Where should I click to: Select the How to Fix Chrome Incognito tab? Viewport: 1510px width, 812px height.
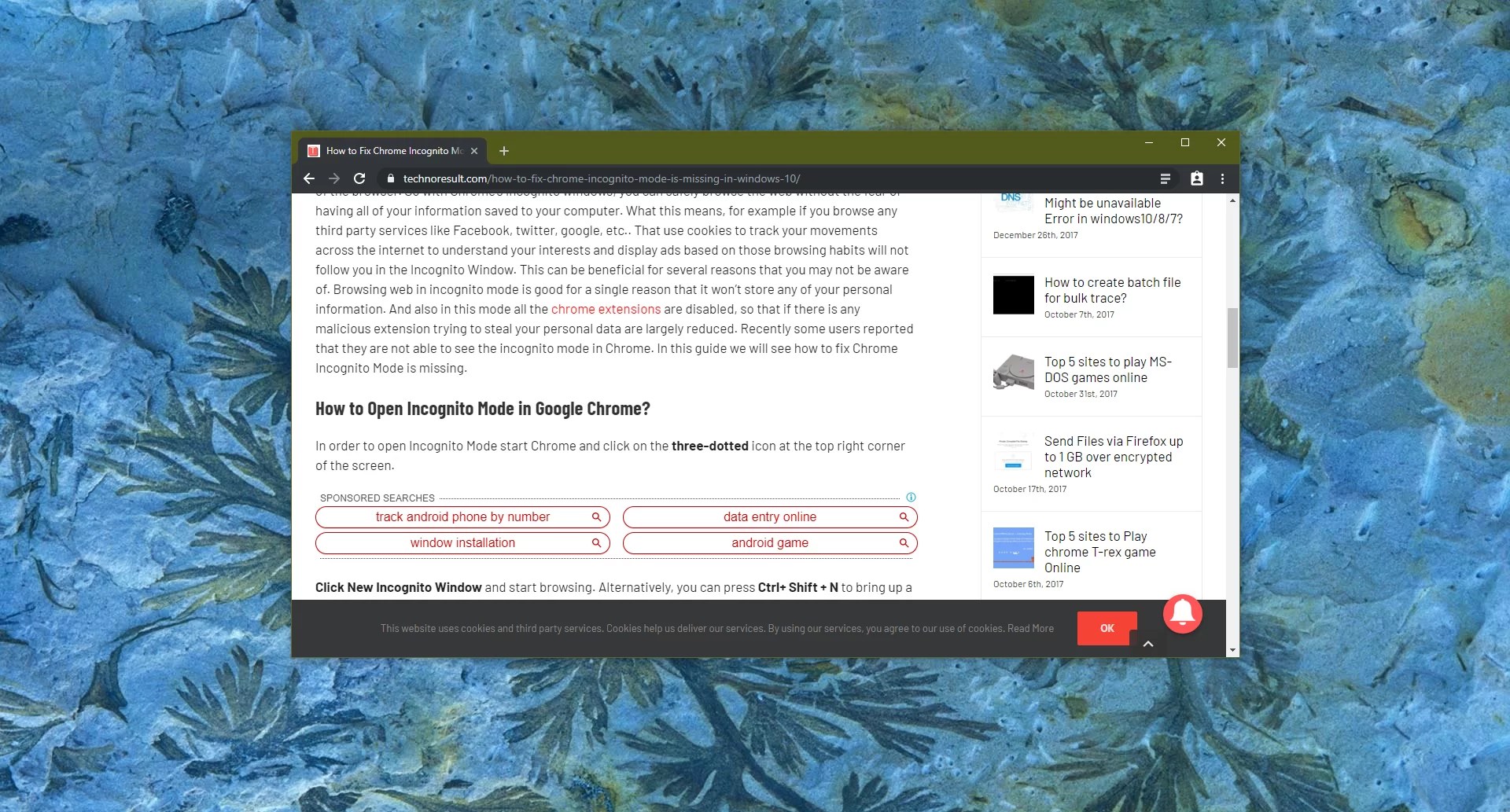[x=392, y=151]
